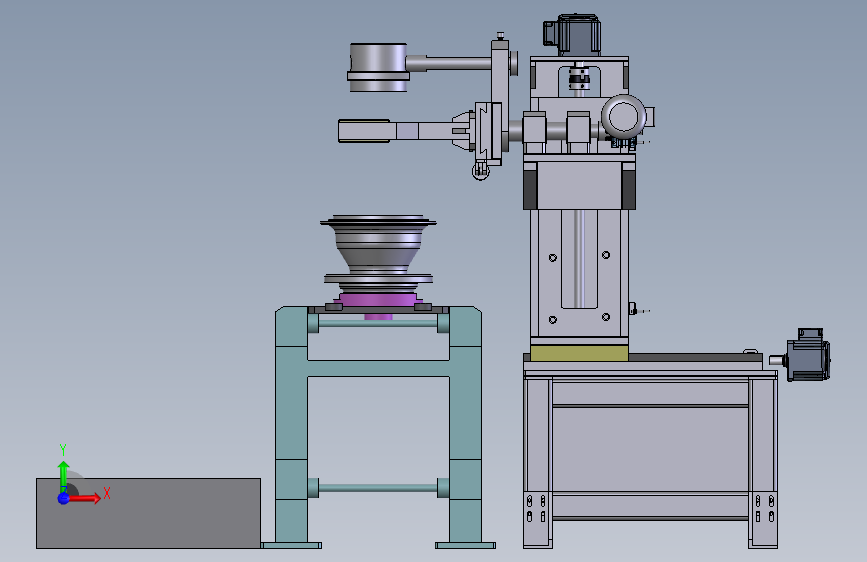Image resolution: width=867 pixels, height=562 pixels.
Task: Pick the magenta adapter under the wheel rim
Action: click(378, 300)
